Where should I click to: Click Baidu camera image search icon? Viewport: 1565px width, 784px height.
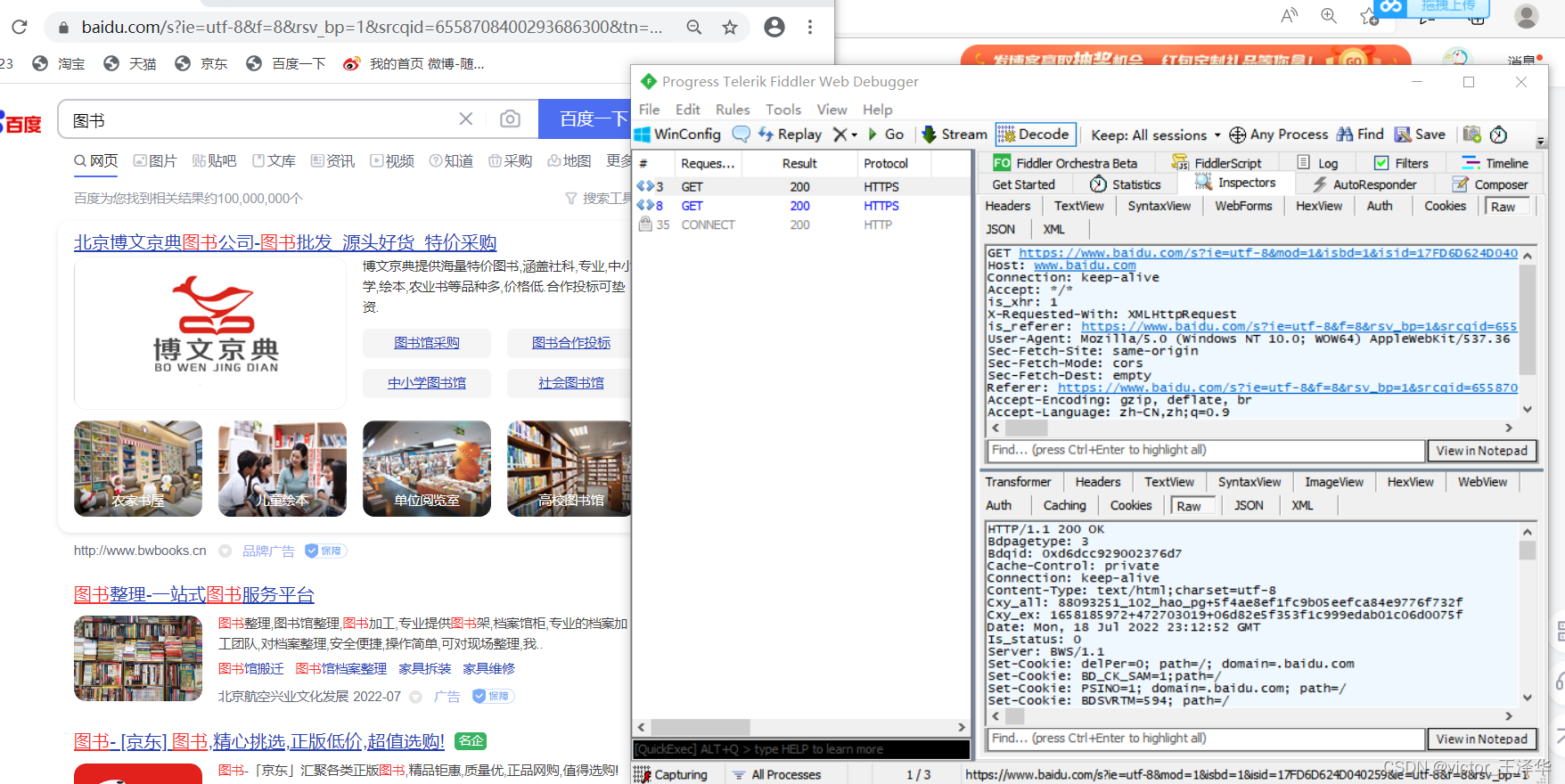coord(510,119)
